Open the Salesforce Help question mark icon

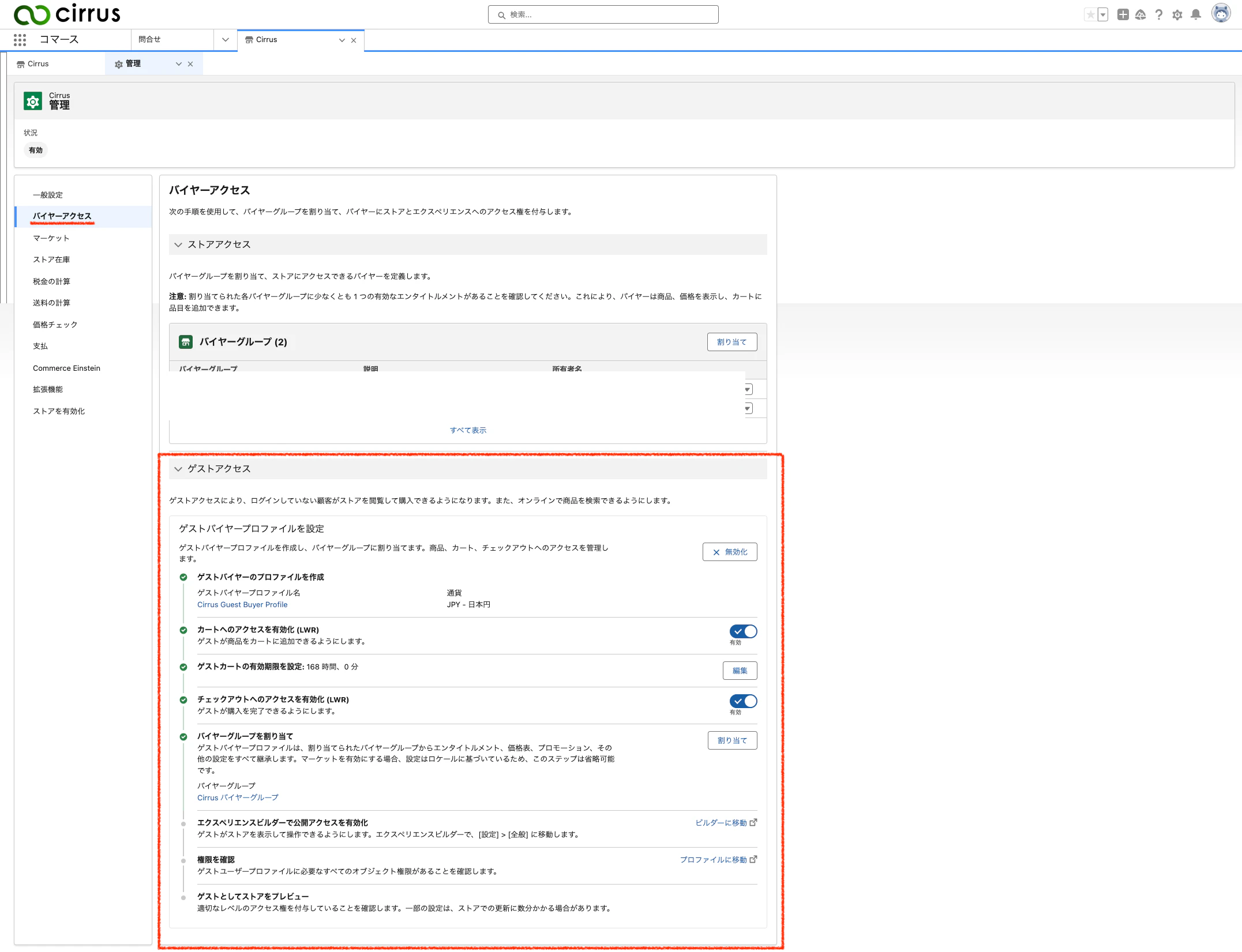[1159, 15]
